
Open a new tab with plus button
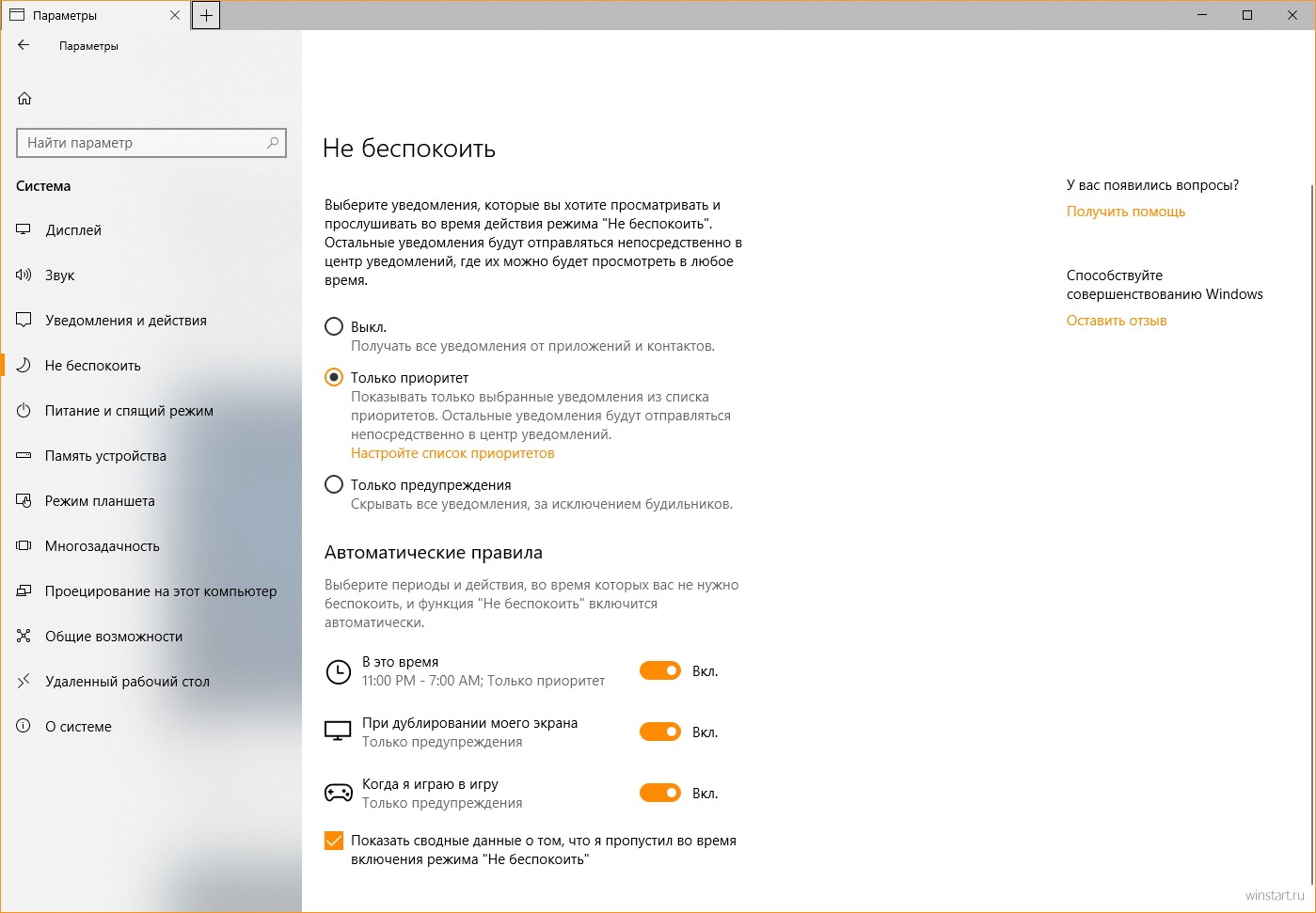[x=206, y=15]
